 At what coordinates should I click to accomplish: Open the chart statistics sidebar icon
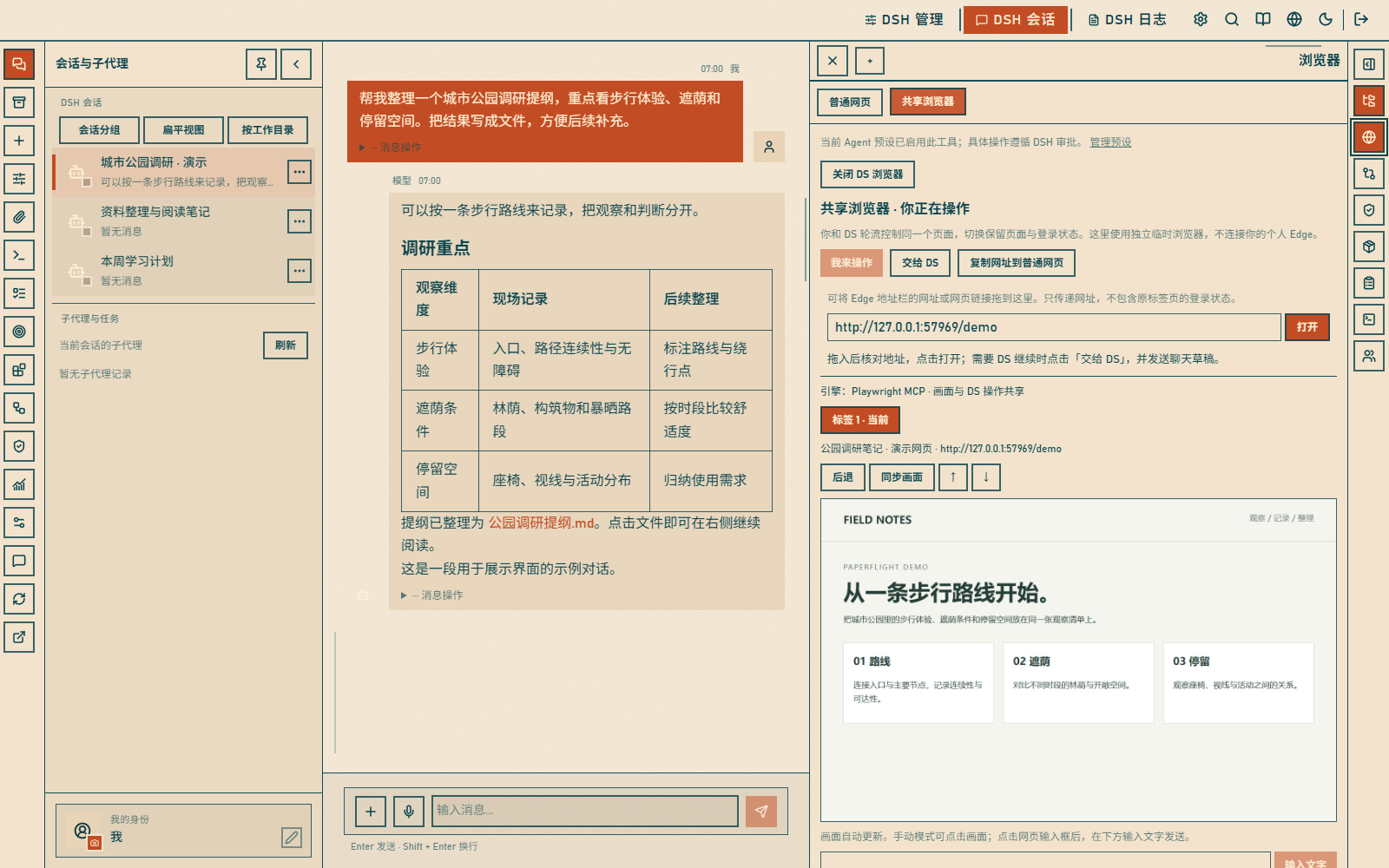pos(19,484)
